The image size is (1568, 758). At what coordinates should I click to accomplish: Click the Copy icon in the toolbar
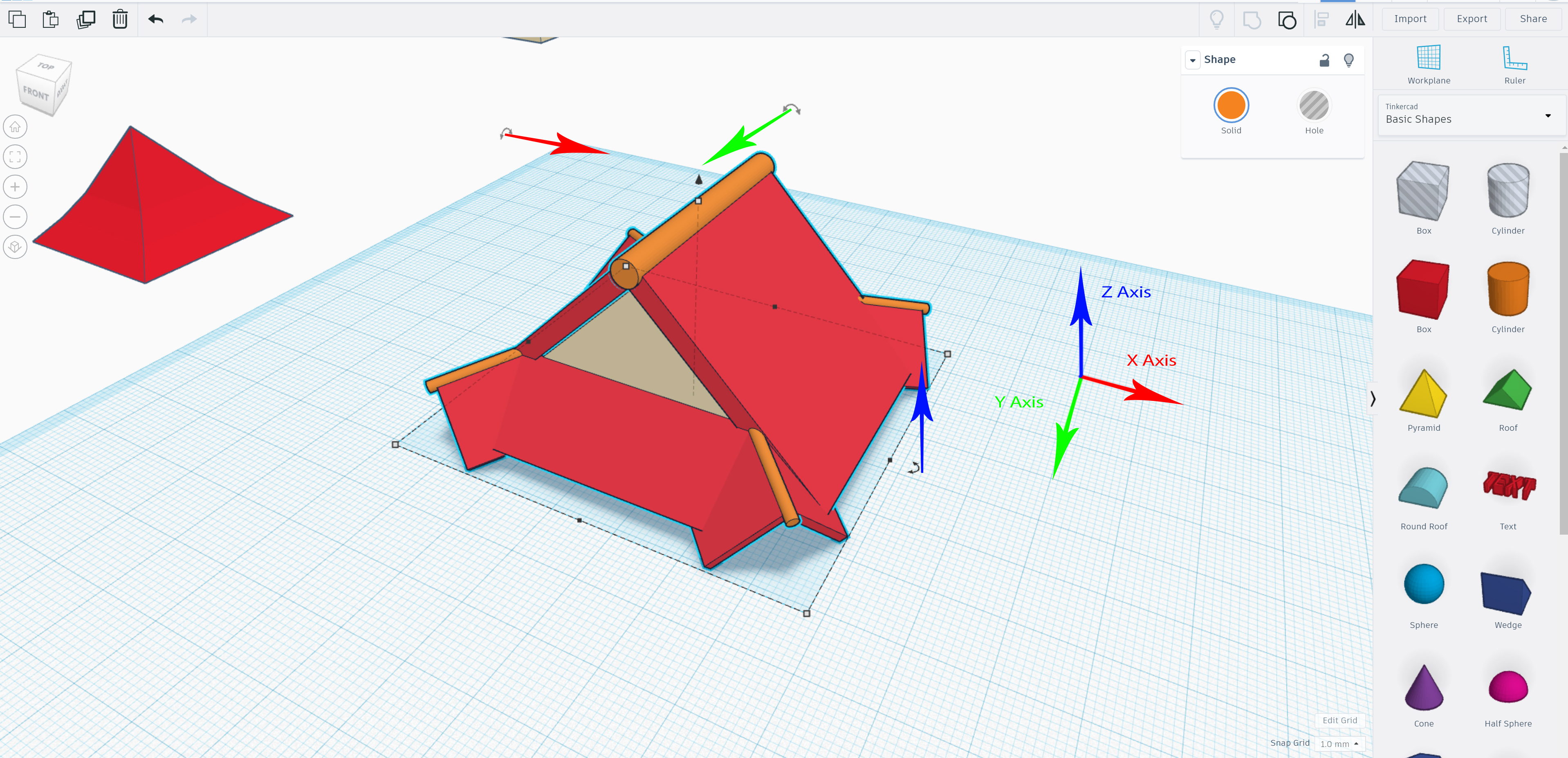click(x=17, y=20)
